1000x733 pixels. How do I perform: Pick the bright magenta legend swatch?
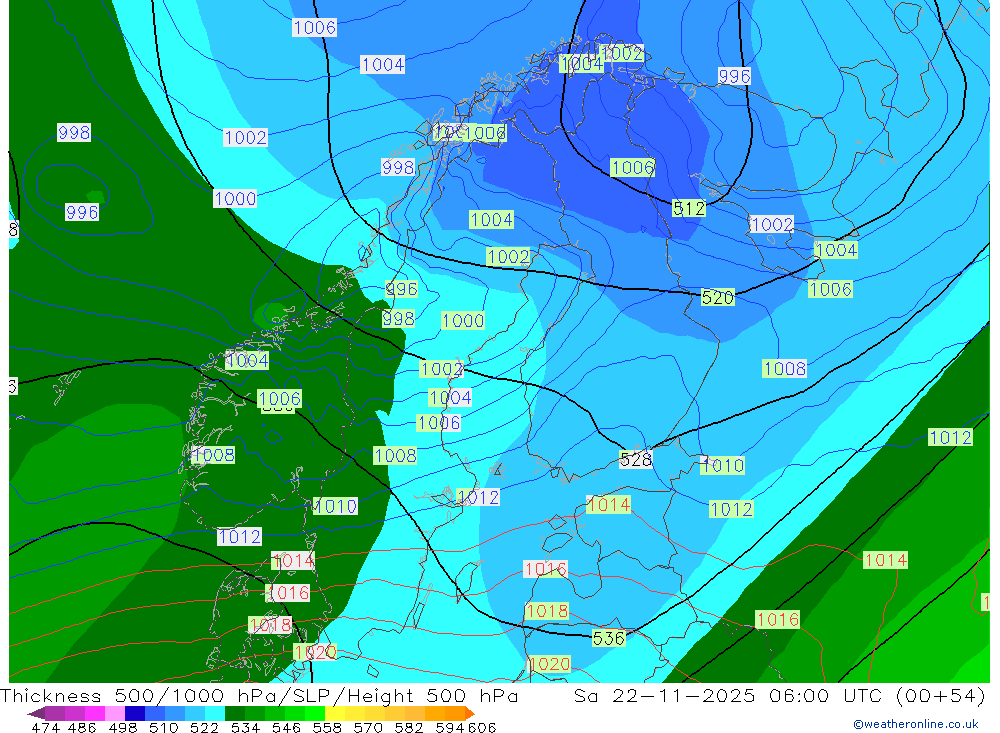point(94,713)
